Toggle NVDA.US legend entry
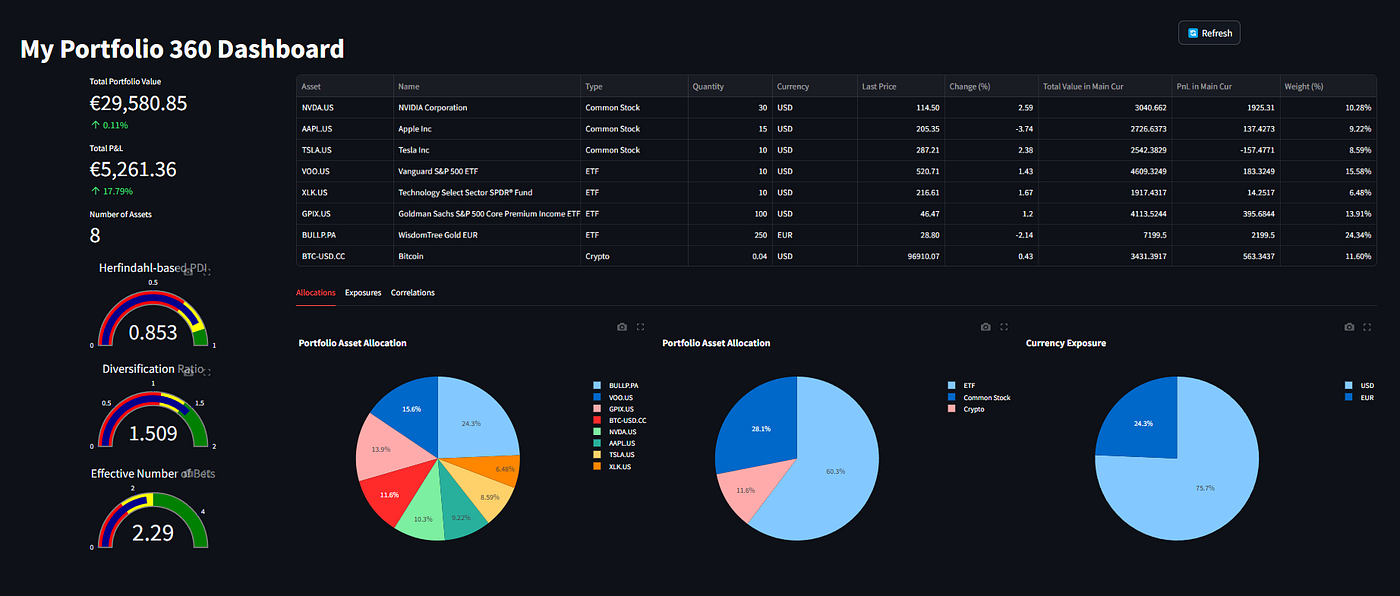The height and width of the screenshot is (596, 1400). [617, 432]
